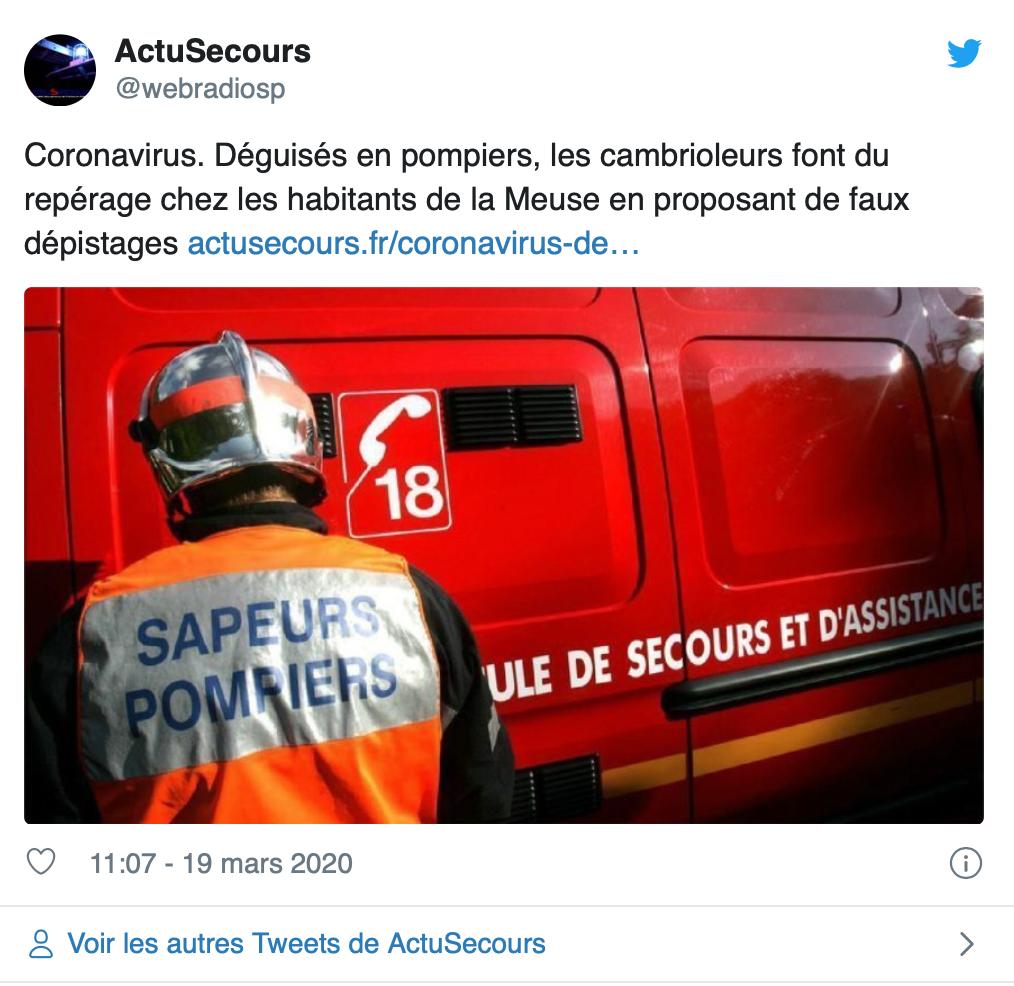Click the @webradiosp handle
The width and height of the screenshot is (1014, 986).
[x=200, y=89]
